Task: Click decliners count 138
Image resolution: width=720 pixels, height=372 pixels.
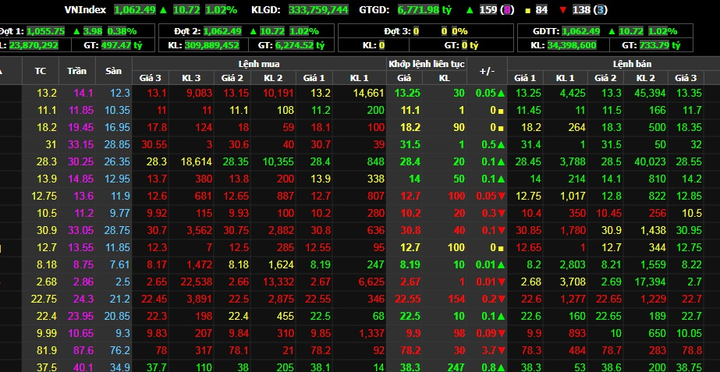Action: [x=581, y=10]
